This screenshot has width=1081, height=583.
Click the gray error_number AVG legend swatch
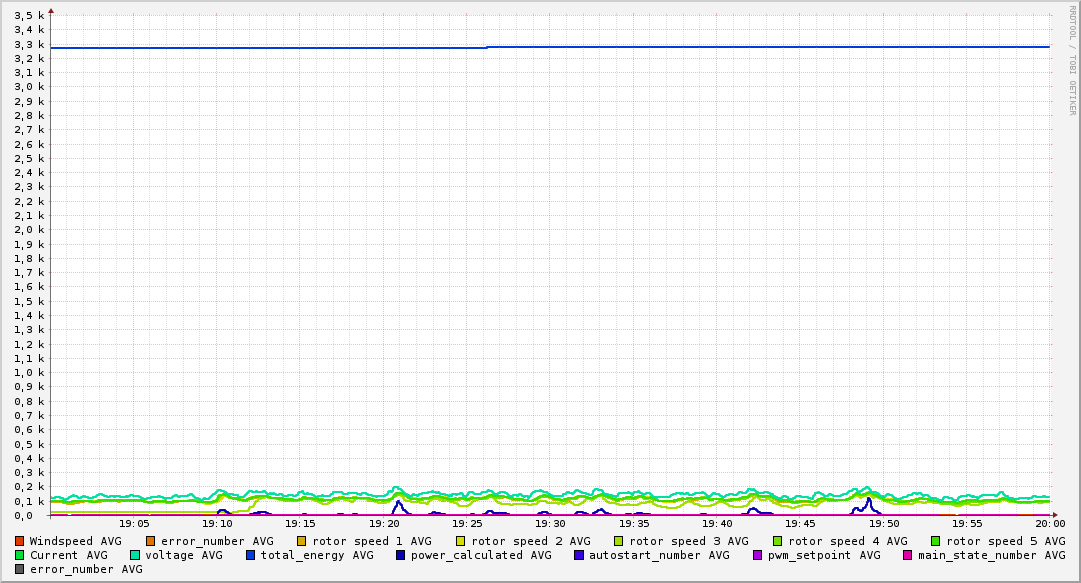19,569
